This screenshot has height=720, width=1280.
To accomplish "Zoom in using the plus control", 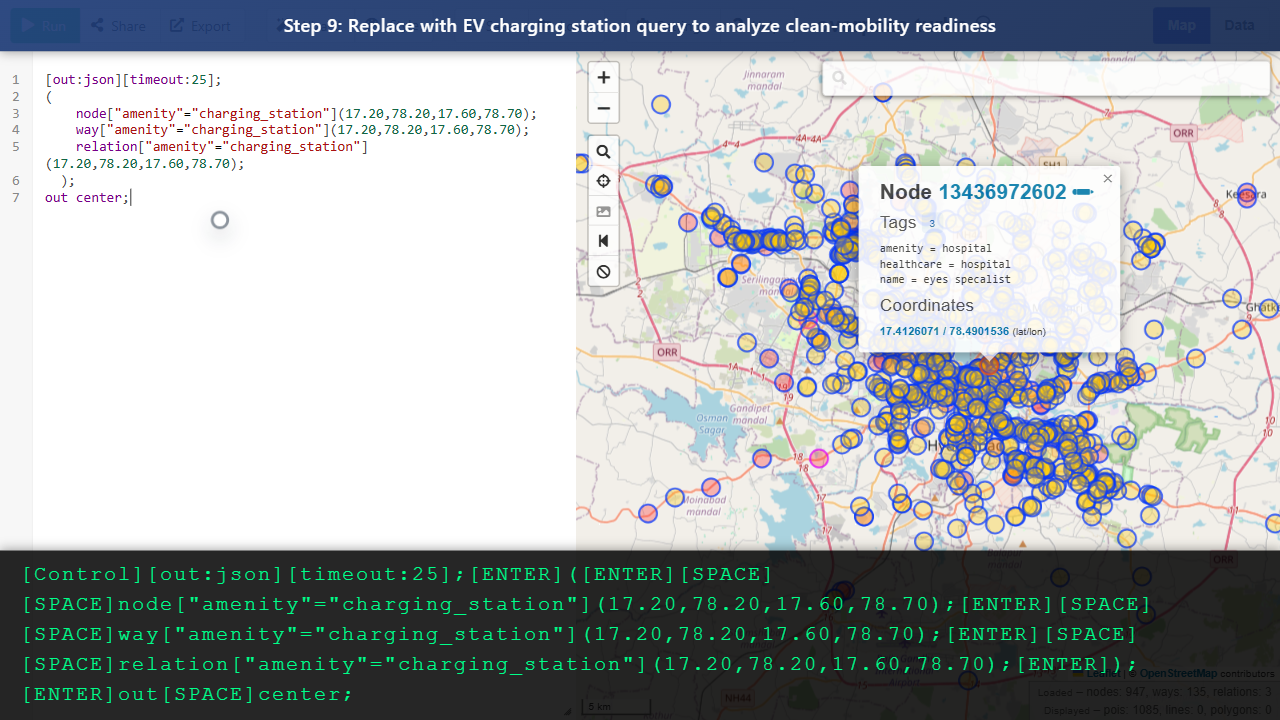I will (603, 77).
